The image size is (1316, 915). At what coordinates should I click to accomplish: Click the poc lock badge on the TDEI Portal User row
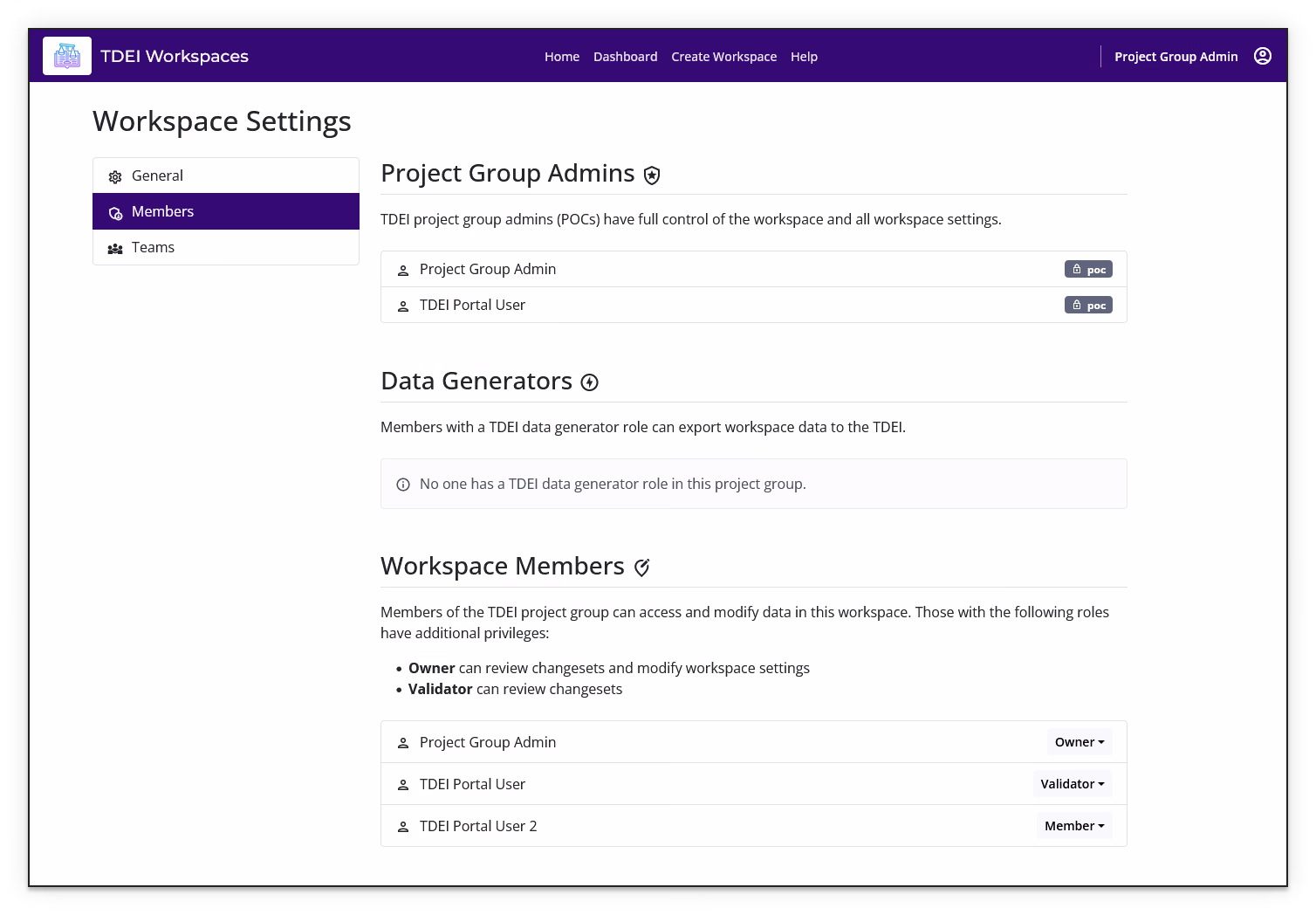[x=1088, y=305]
